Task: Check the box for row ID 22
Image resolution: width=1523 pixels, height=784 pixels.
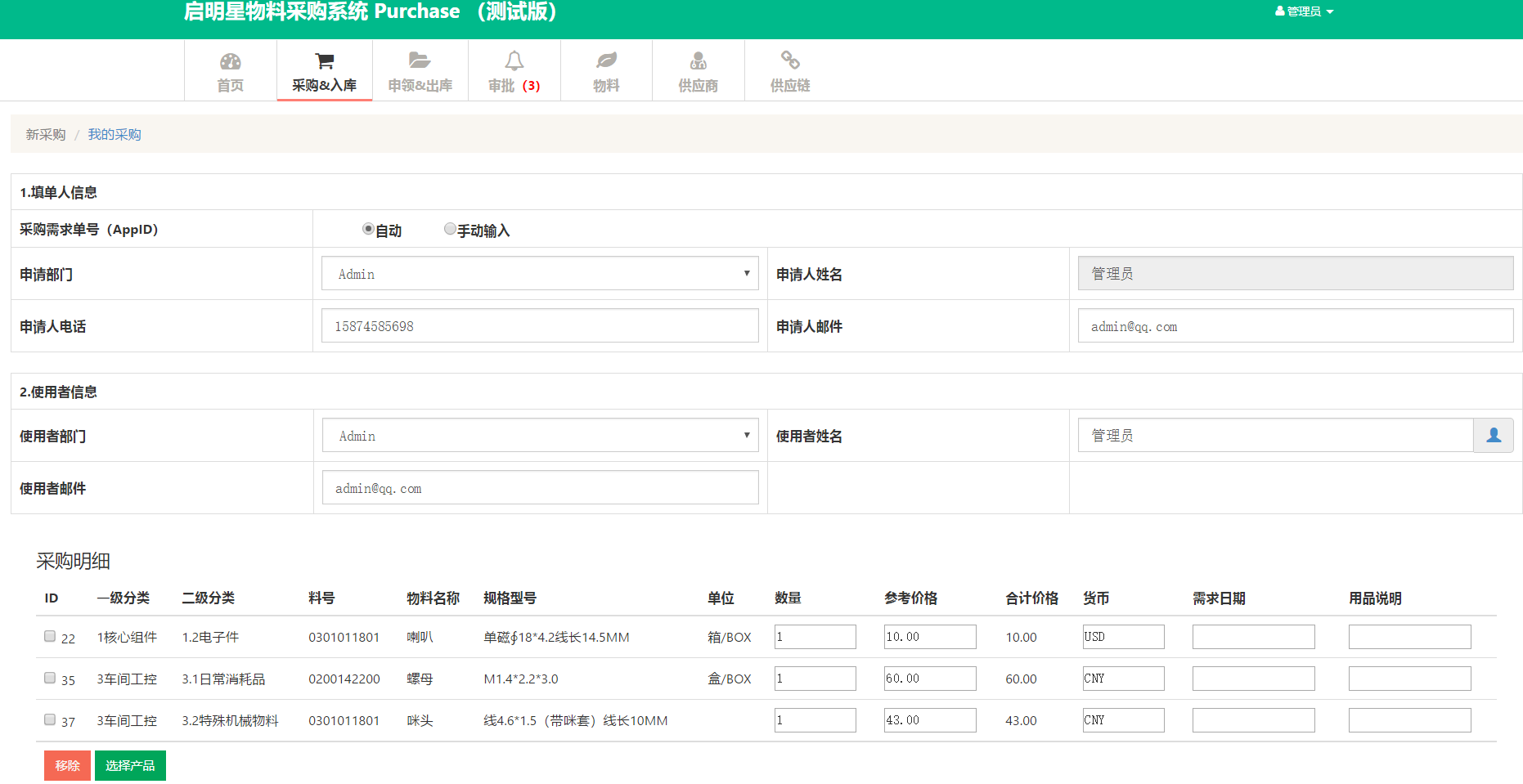Action: 50,636
